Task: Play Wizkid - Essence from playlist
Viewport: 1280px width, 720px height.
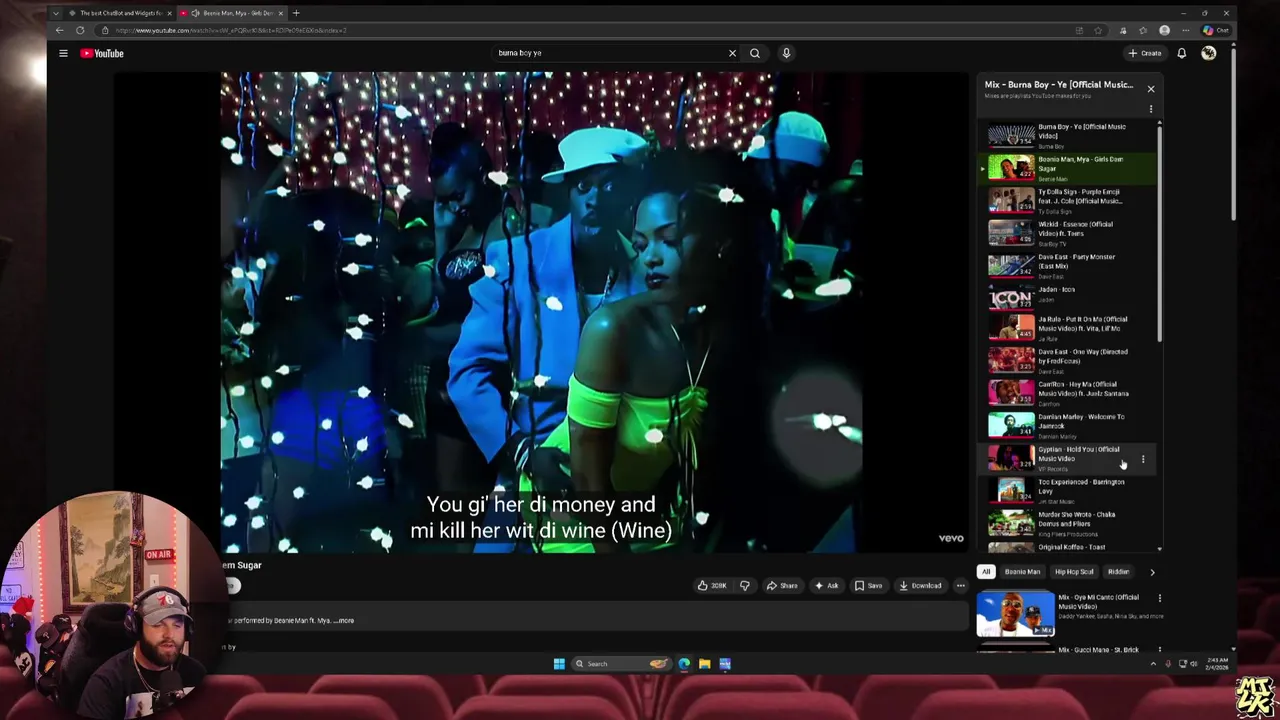Action: 1068,233
